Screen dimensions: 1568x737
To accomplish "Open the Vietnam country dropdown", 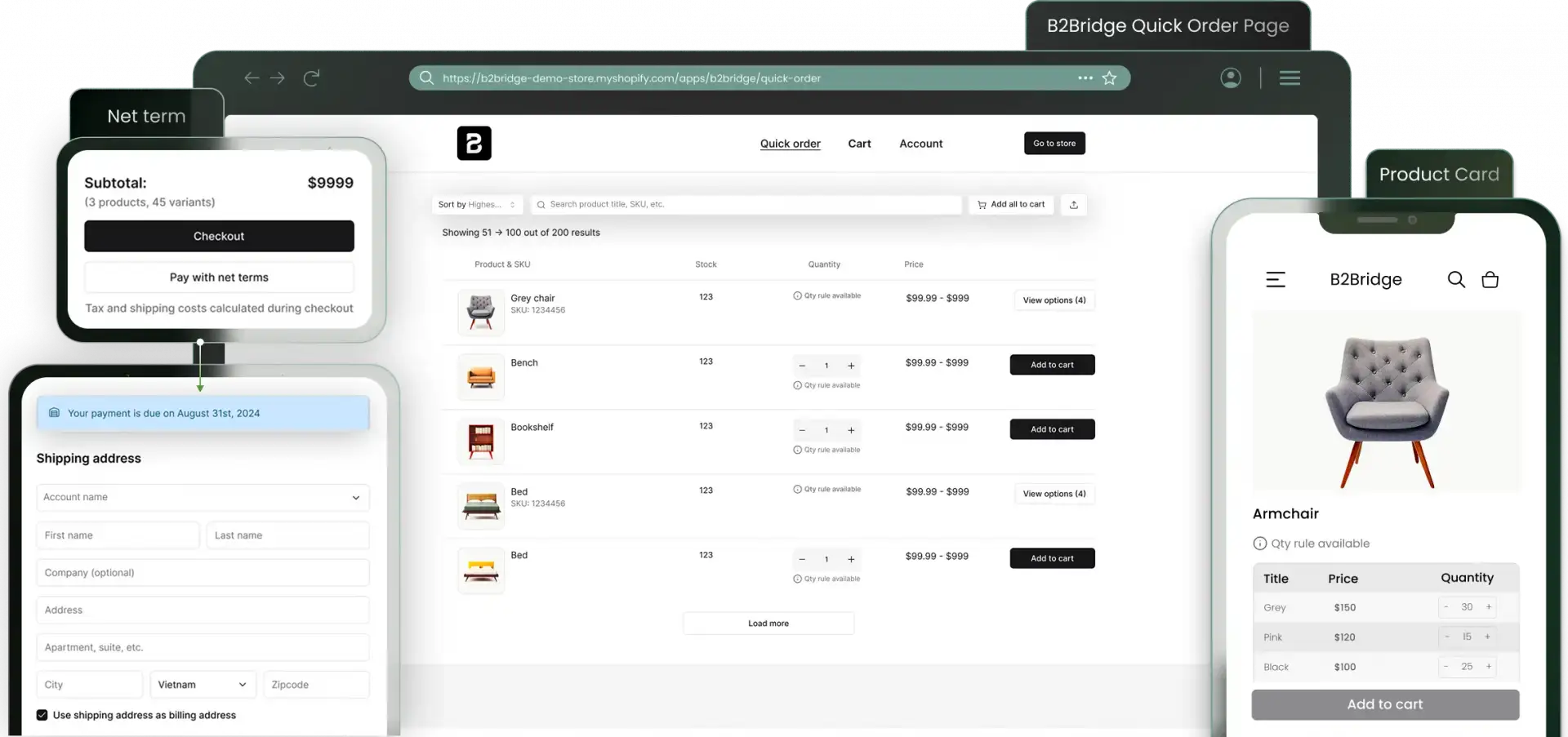I will click(x=203, y=684).
